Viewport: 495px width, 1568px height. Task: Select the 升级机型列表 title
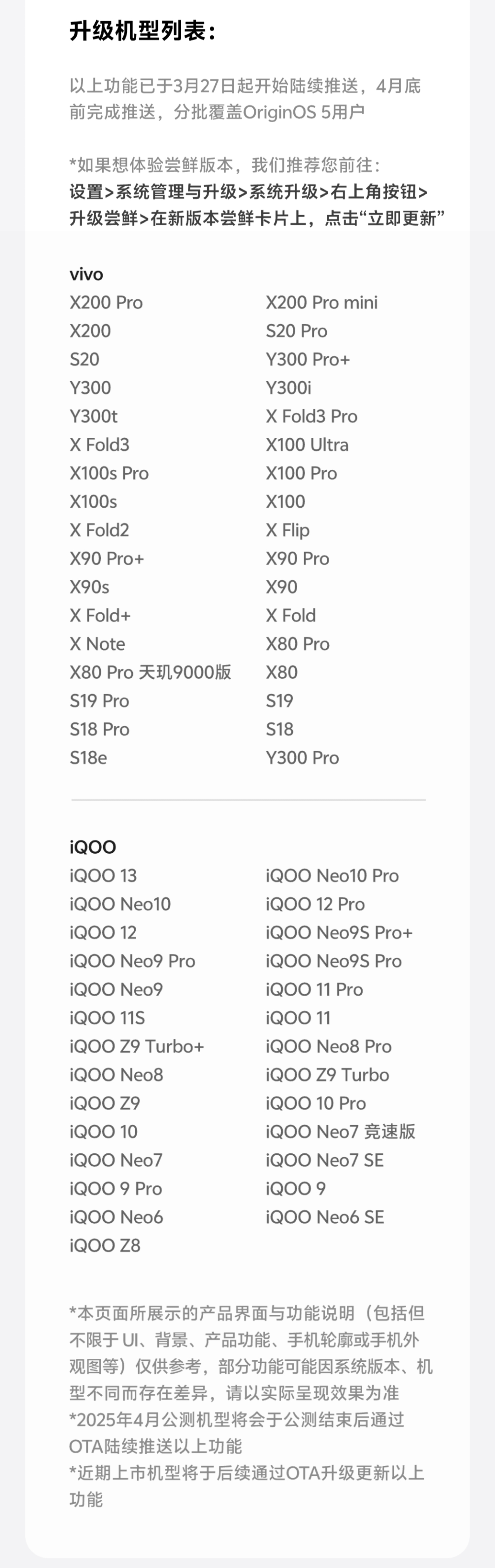(x=143, y=30)
